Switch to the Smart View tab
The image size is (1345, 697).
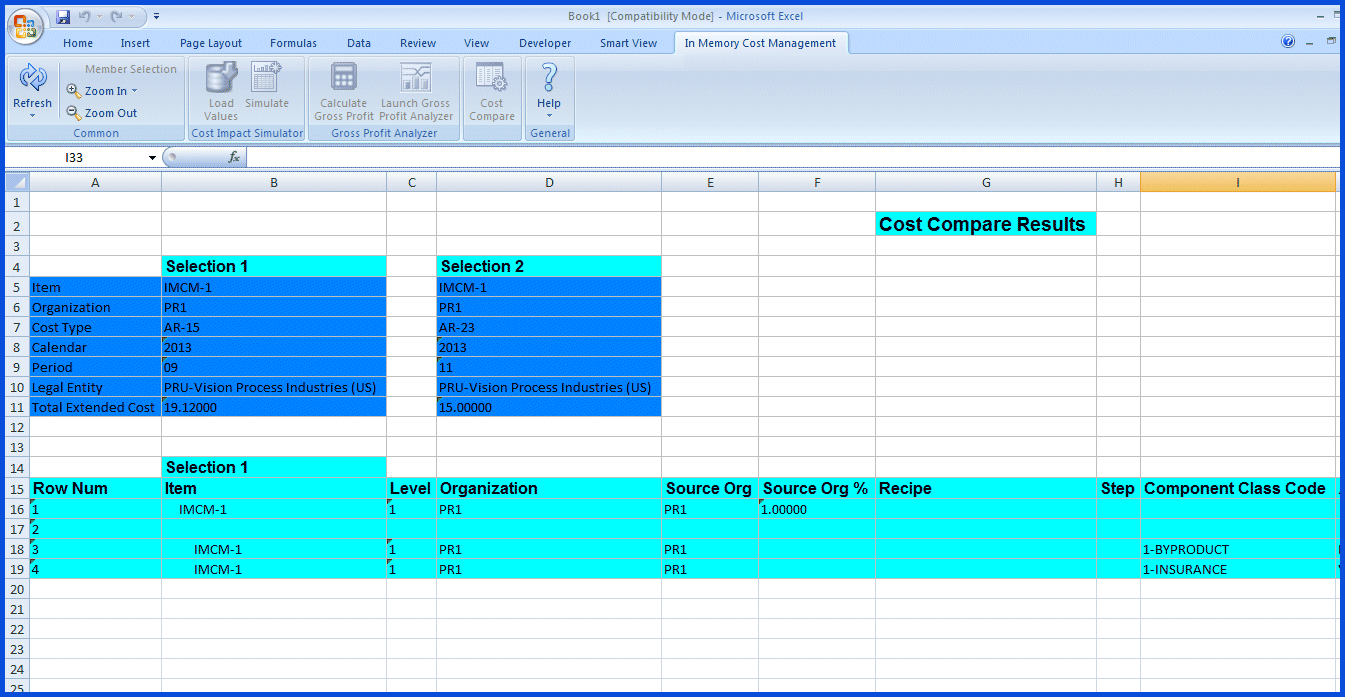[628, 42]
